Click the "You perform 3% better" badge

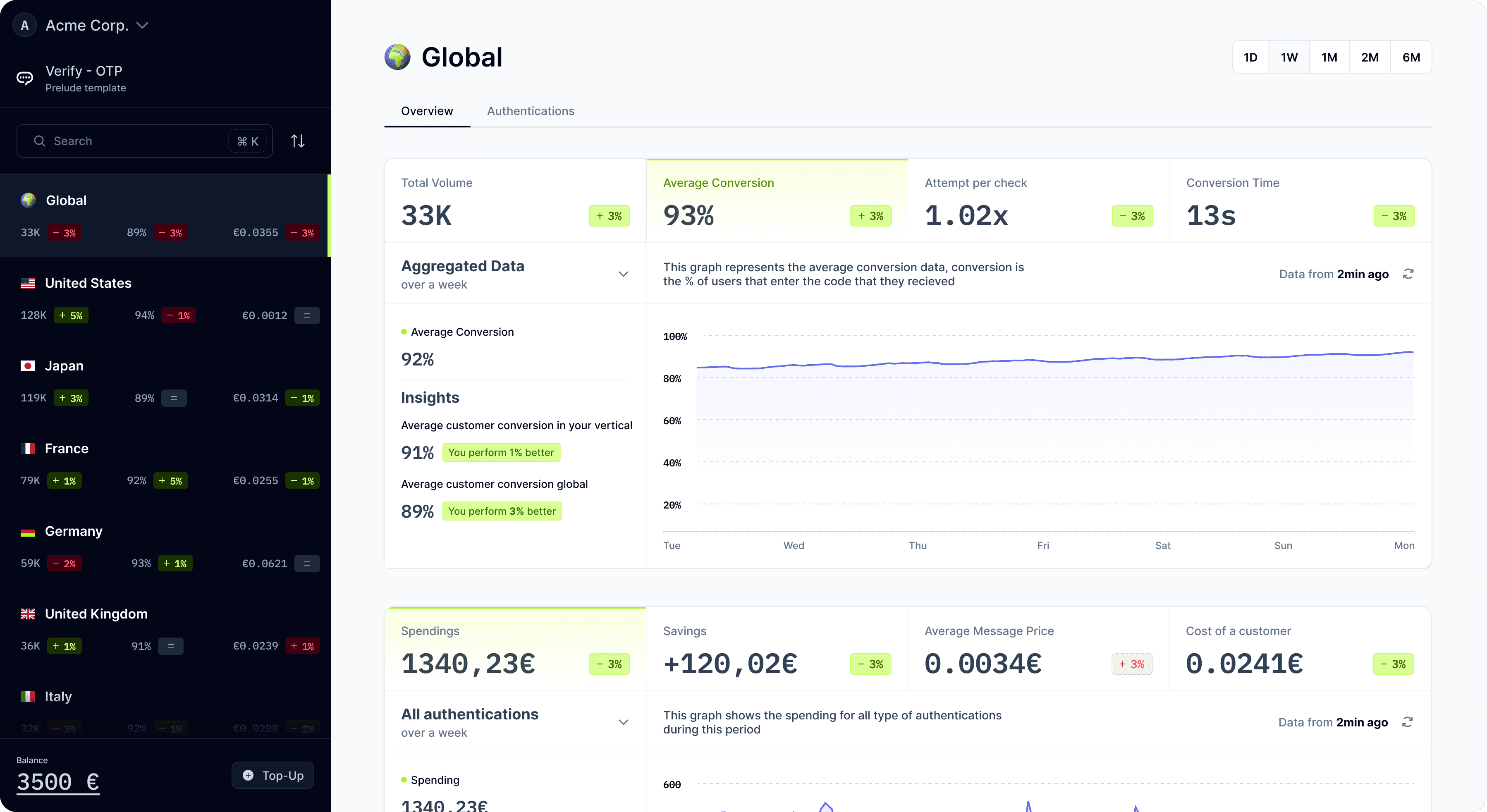tap(502, 511)
